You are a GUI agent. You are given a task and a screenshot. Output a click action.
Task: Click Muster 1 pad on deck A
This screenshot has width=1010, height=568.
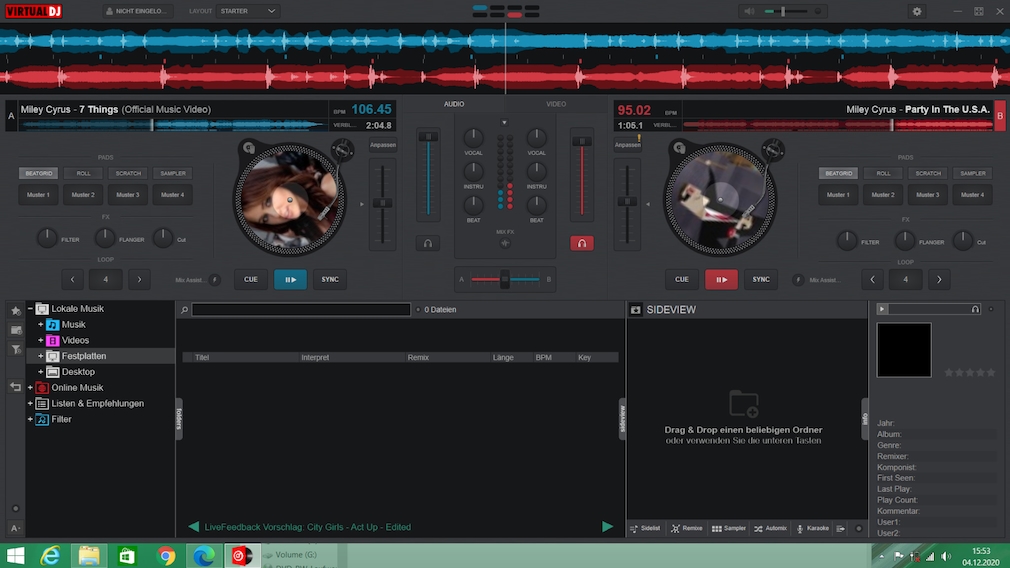point(38,194)
